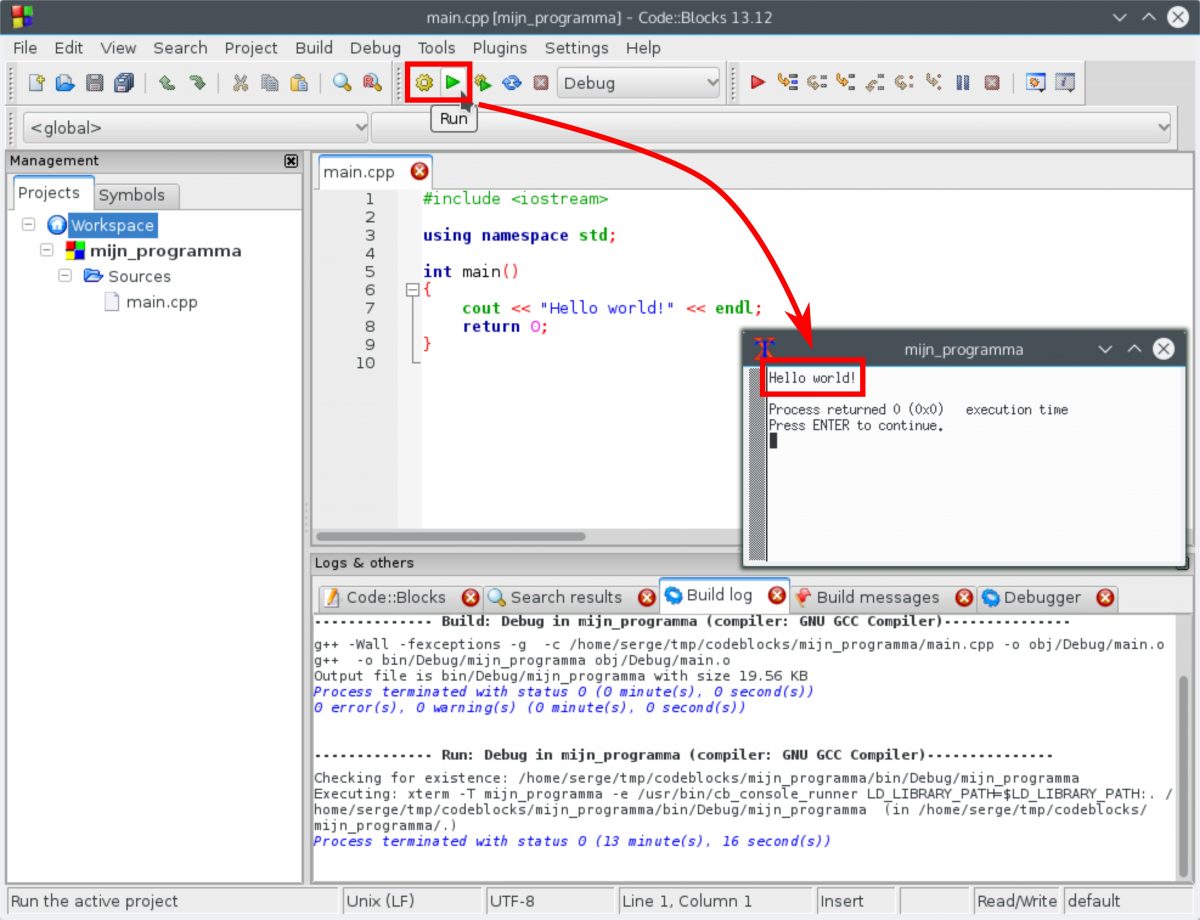This screenshot has width=1200, height=920.
Task: Close the main.cpp editor tab
Action: tap(419, 171)
